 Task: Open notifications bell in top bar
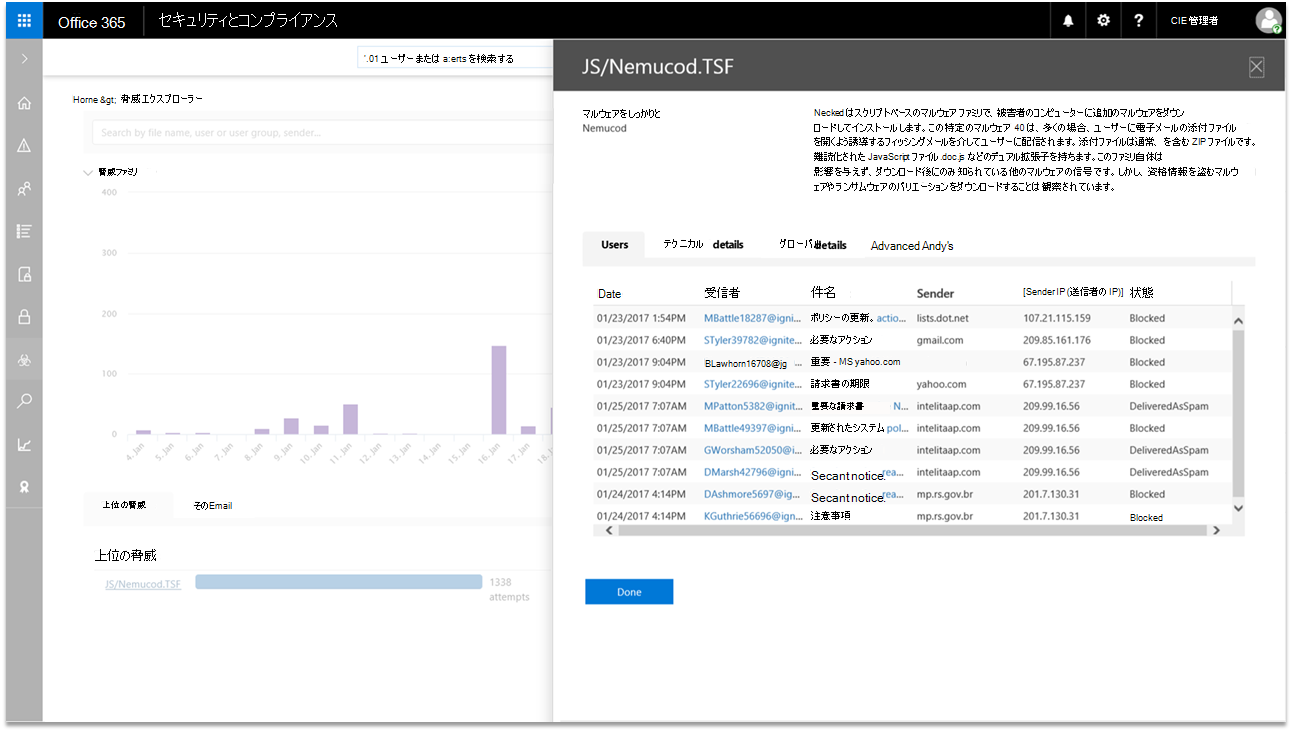[1068, 21]
